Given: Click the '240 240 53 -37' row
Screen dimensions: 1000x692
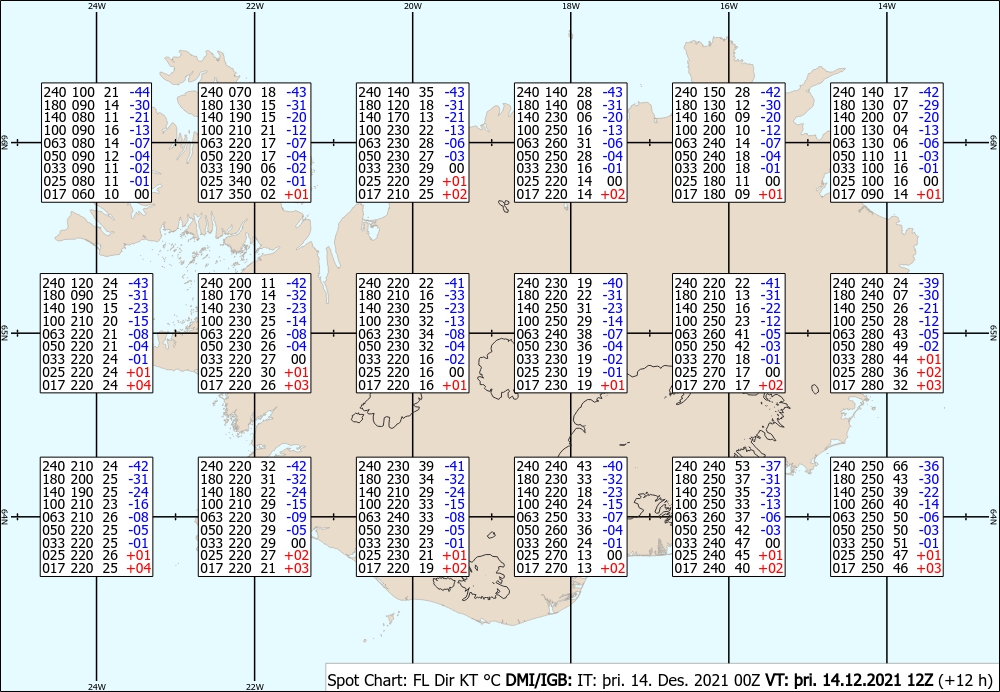Looking at the screenshot, I should [x=729, y=466].
